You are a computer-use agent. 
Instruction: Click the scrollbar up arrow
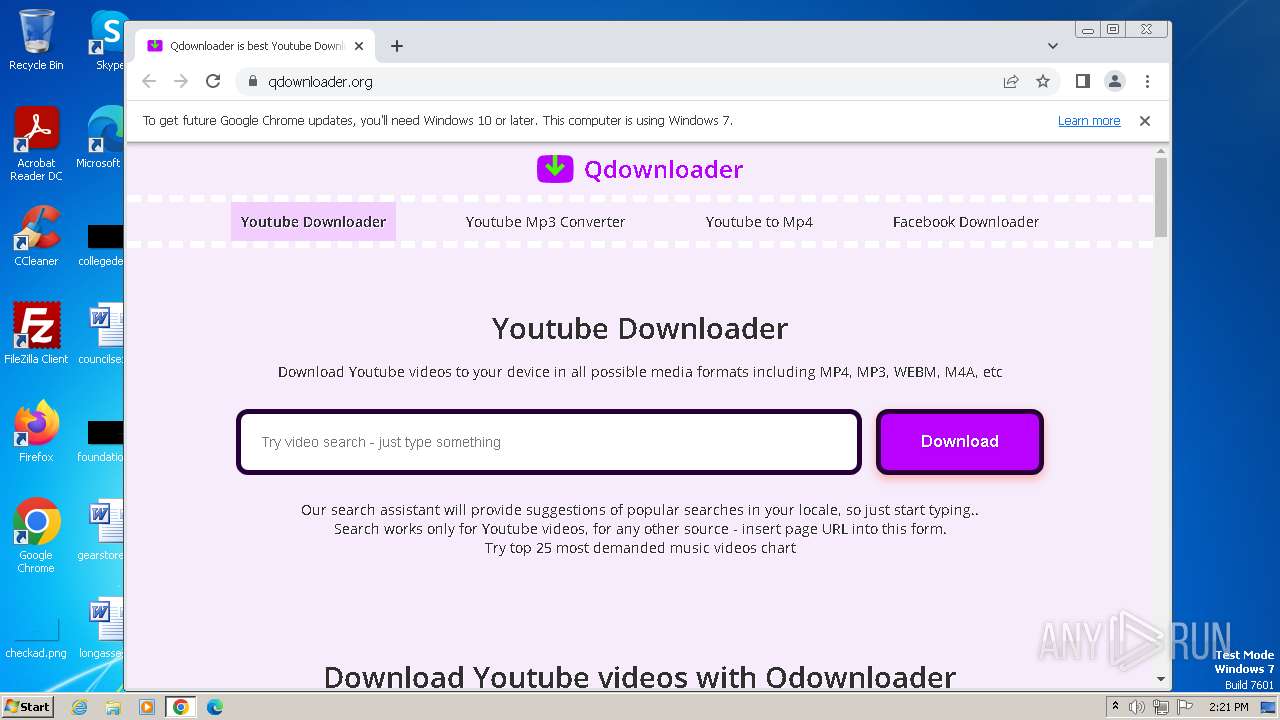coord(1160,150)
